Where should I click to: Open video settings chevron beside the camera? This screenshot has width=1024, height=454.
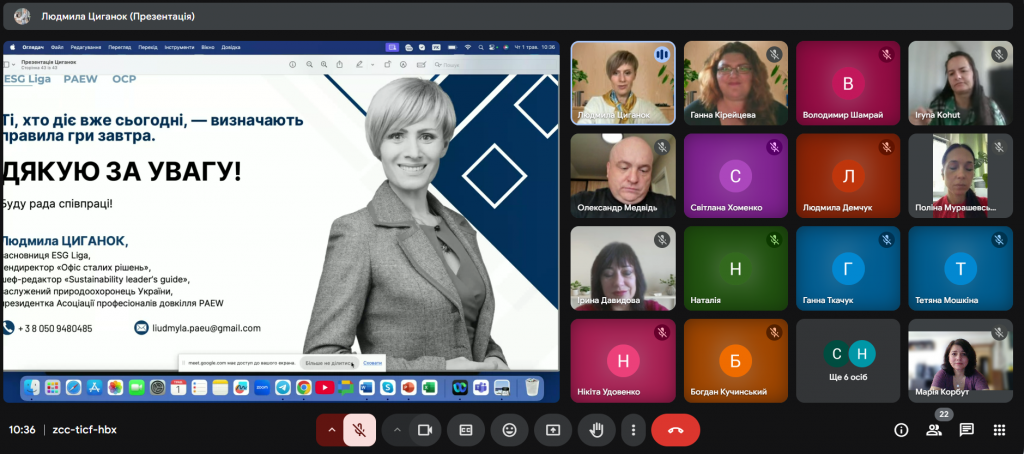pyautogui.click(x=396, y=430)
